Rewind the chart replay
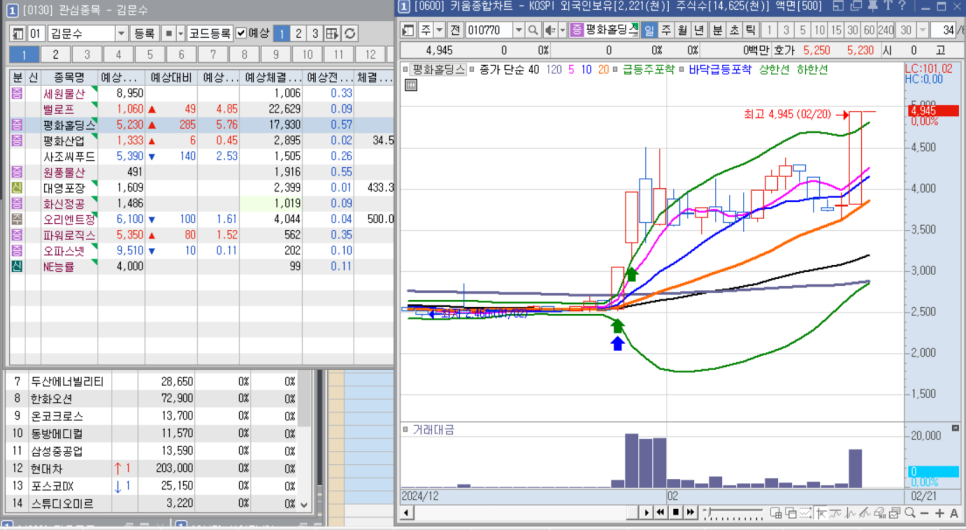The height and width of the screenshot is (530, 966). tap(660, 512)
